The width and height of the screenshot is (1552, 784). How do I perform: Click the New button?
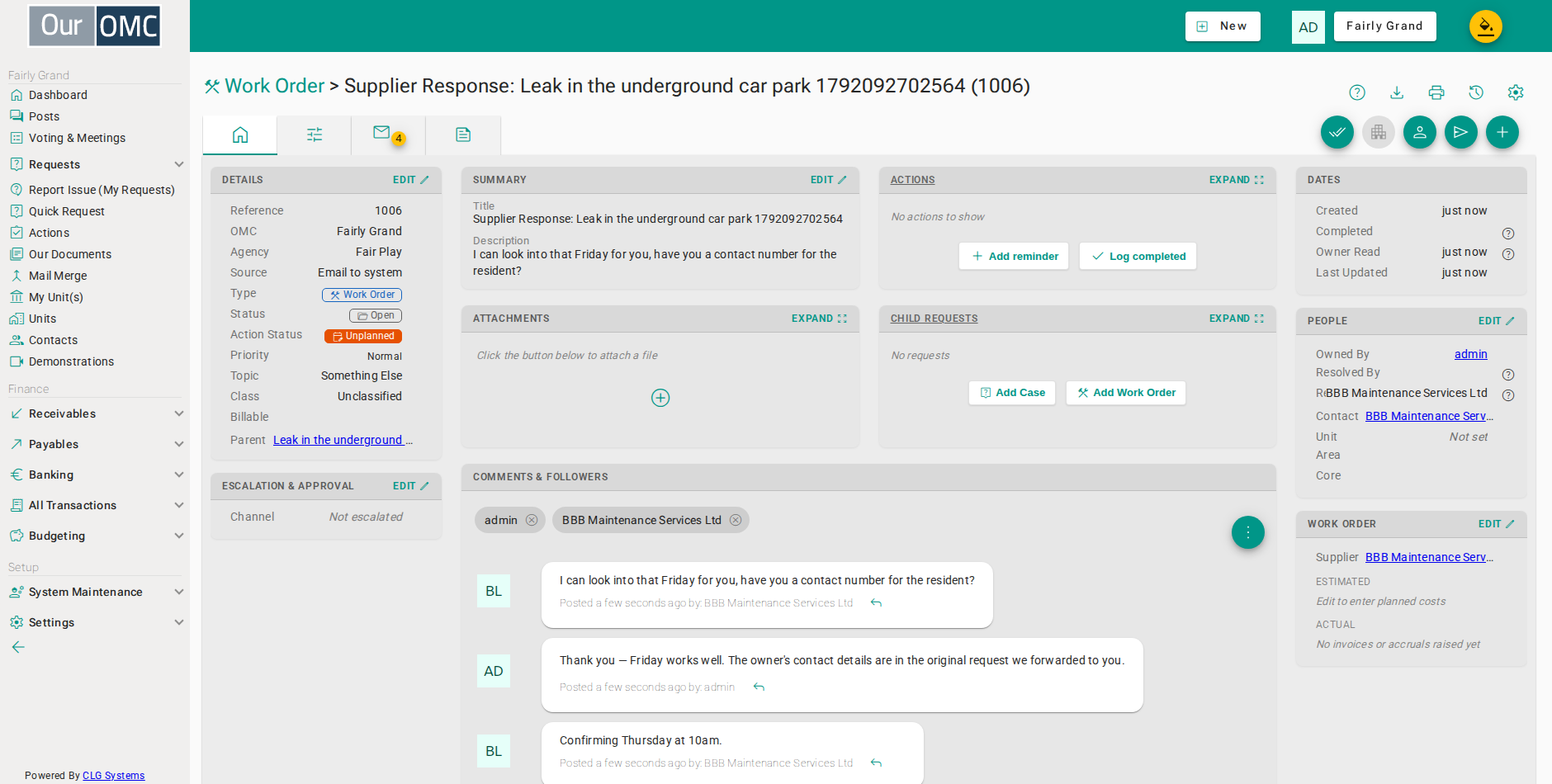pyautogui.click(x=1223, y=26)
